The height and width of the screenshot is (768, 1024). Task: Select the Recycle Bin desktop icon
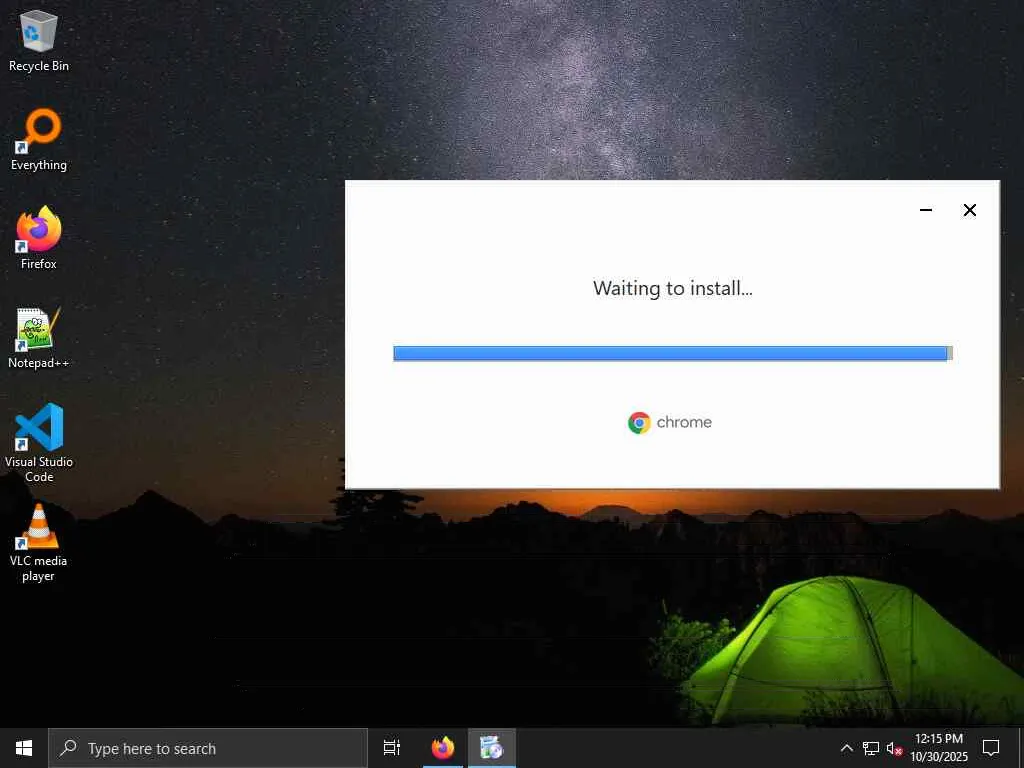(39, 41)
